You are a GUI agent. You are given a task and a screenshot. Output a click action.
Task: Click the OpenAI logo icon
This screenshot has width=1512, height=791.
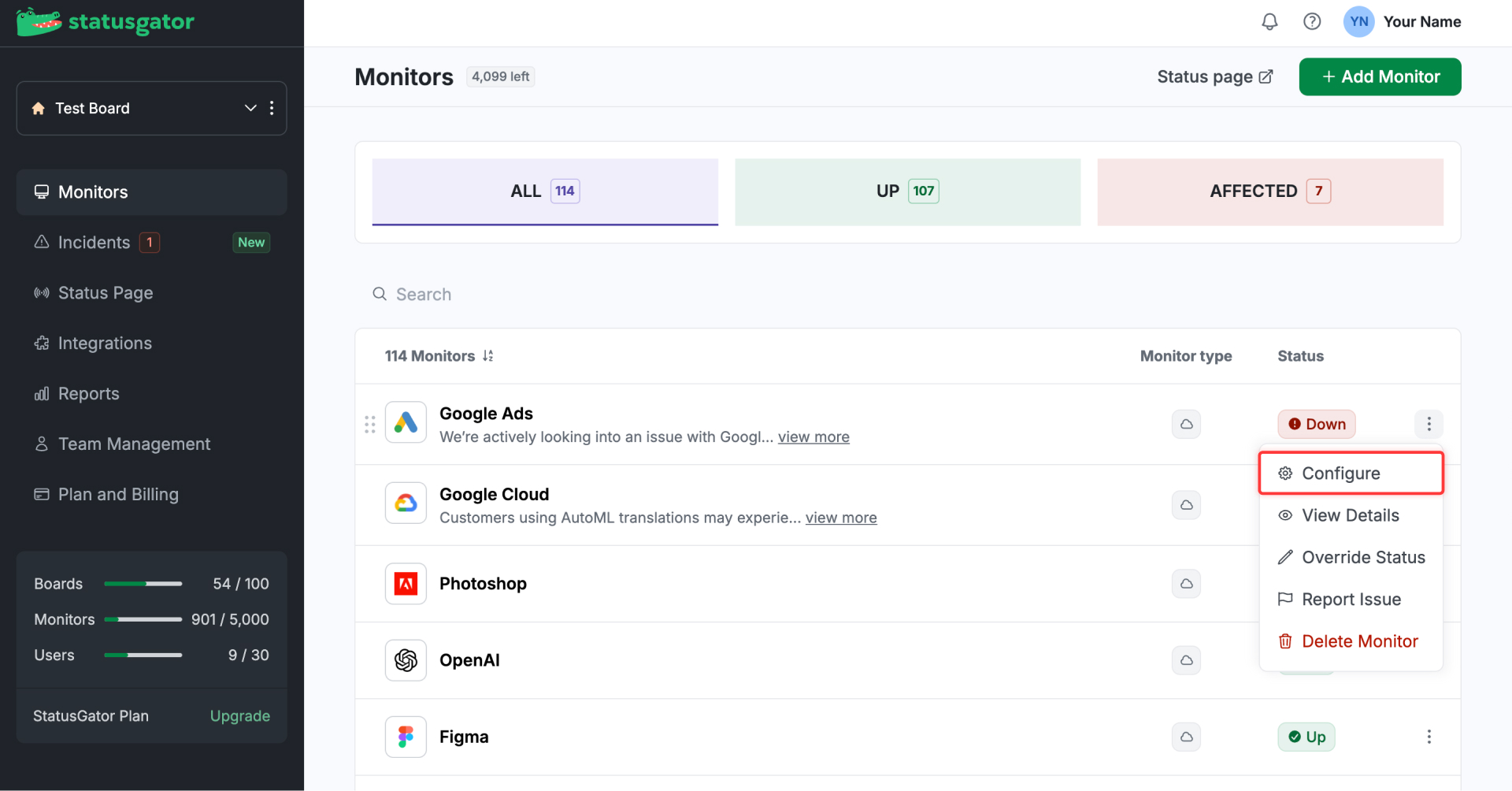406,660
